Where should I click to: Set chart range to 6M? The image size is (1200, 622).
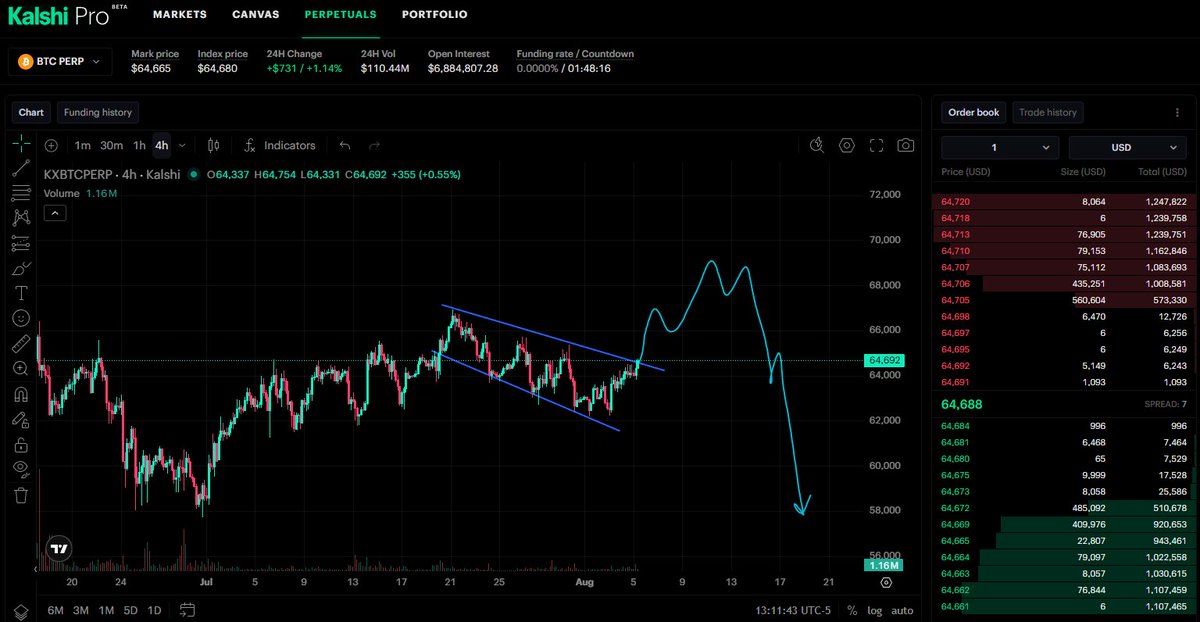coord(55,610)
